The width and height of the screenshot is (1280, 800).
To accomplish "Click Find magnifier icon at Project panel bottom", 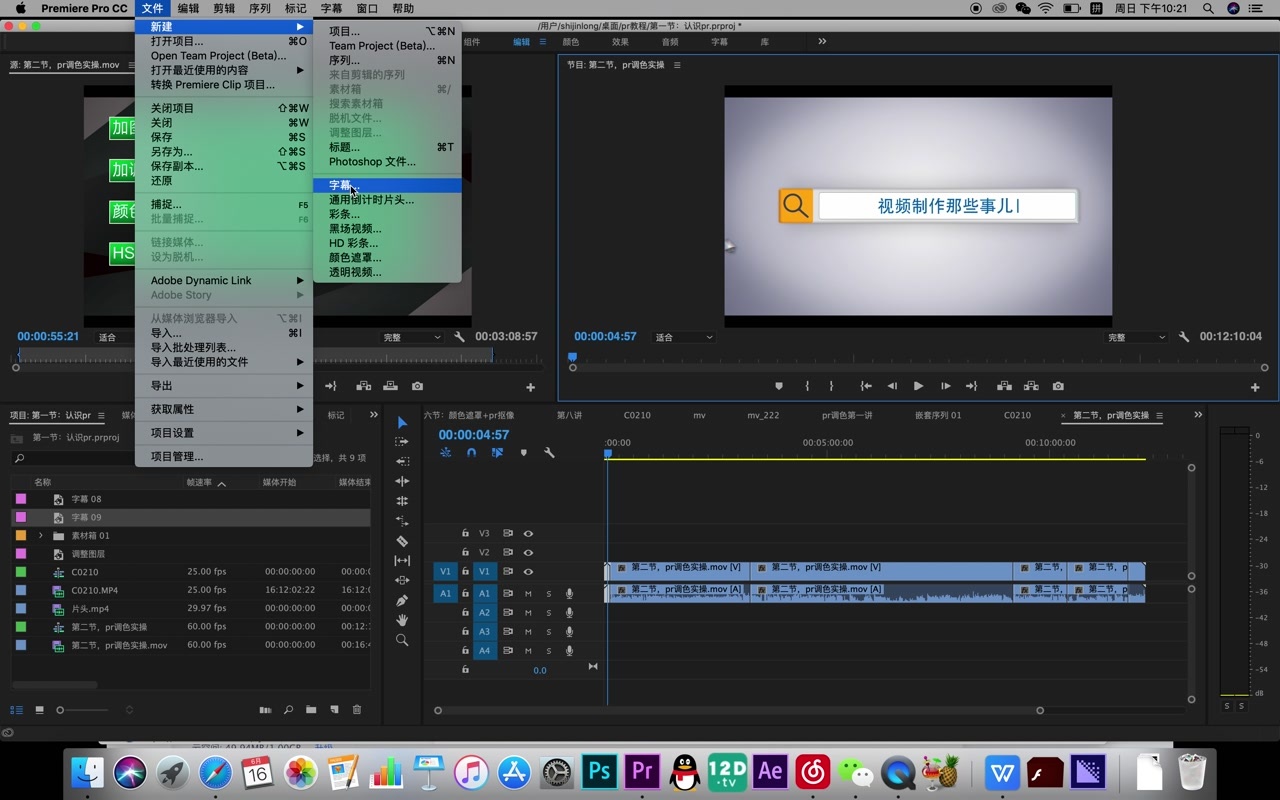I will click(x=288, y=710).
